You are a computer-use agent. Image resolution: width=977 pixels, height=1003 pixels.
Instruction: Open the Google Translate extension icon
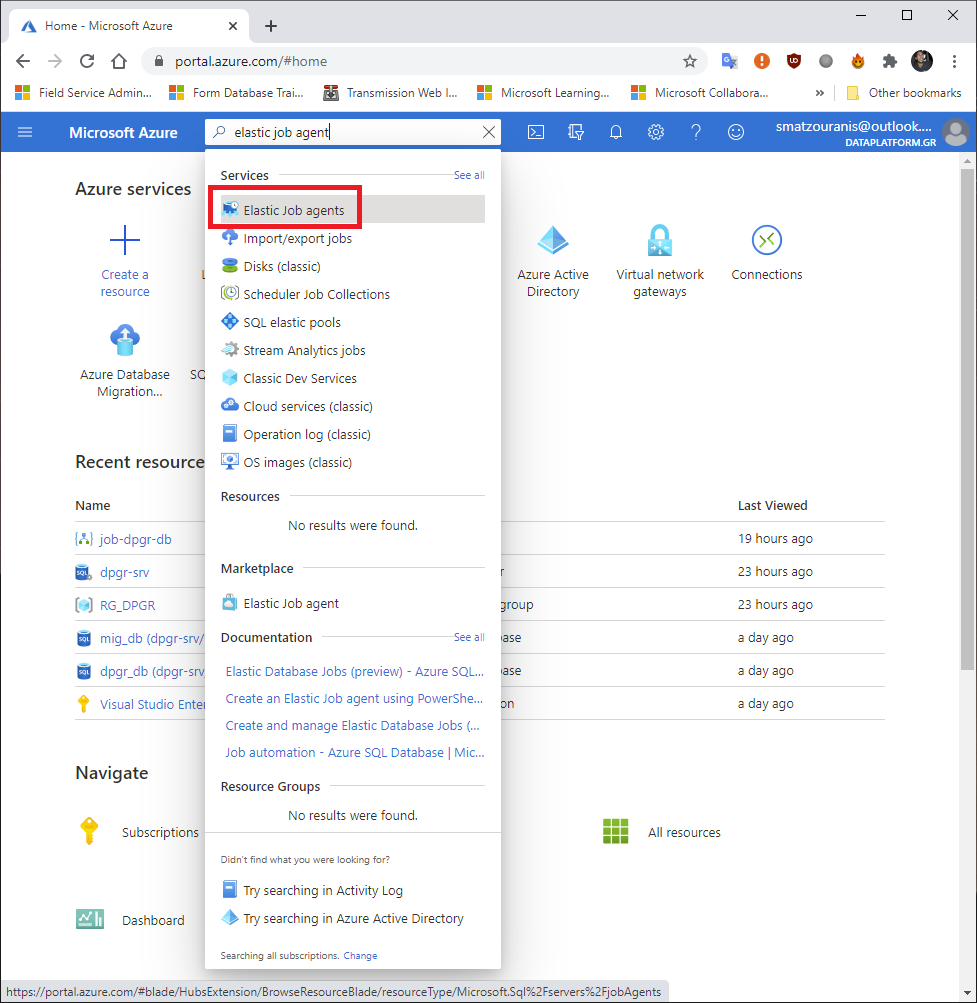(729, 61)
